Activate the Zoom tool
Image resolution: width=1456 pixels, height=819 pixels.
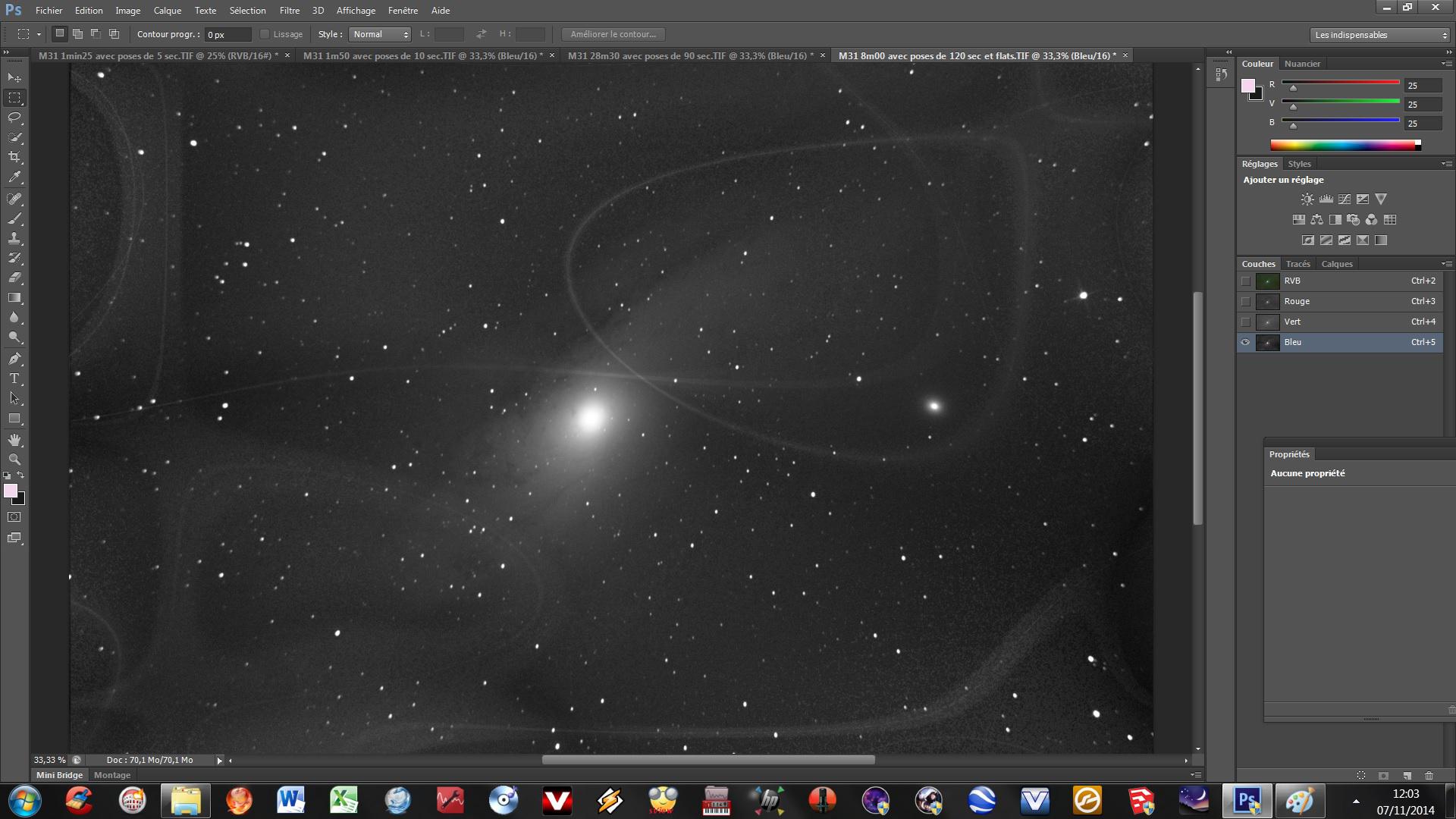14,460
